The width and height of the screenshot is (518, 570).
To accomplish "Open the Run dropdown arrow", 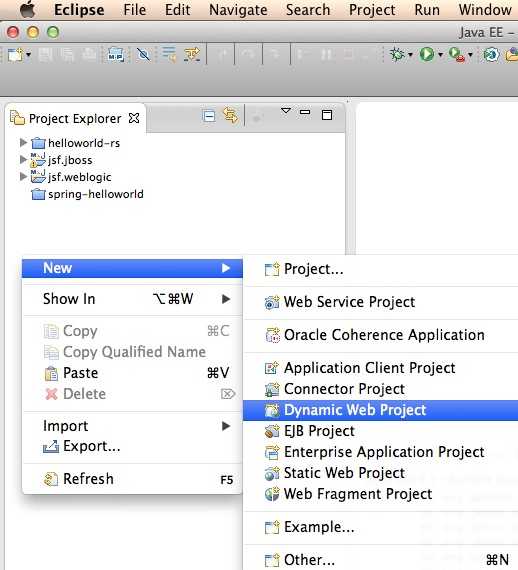I will point(440,55).
